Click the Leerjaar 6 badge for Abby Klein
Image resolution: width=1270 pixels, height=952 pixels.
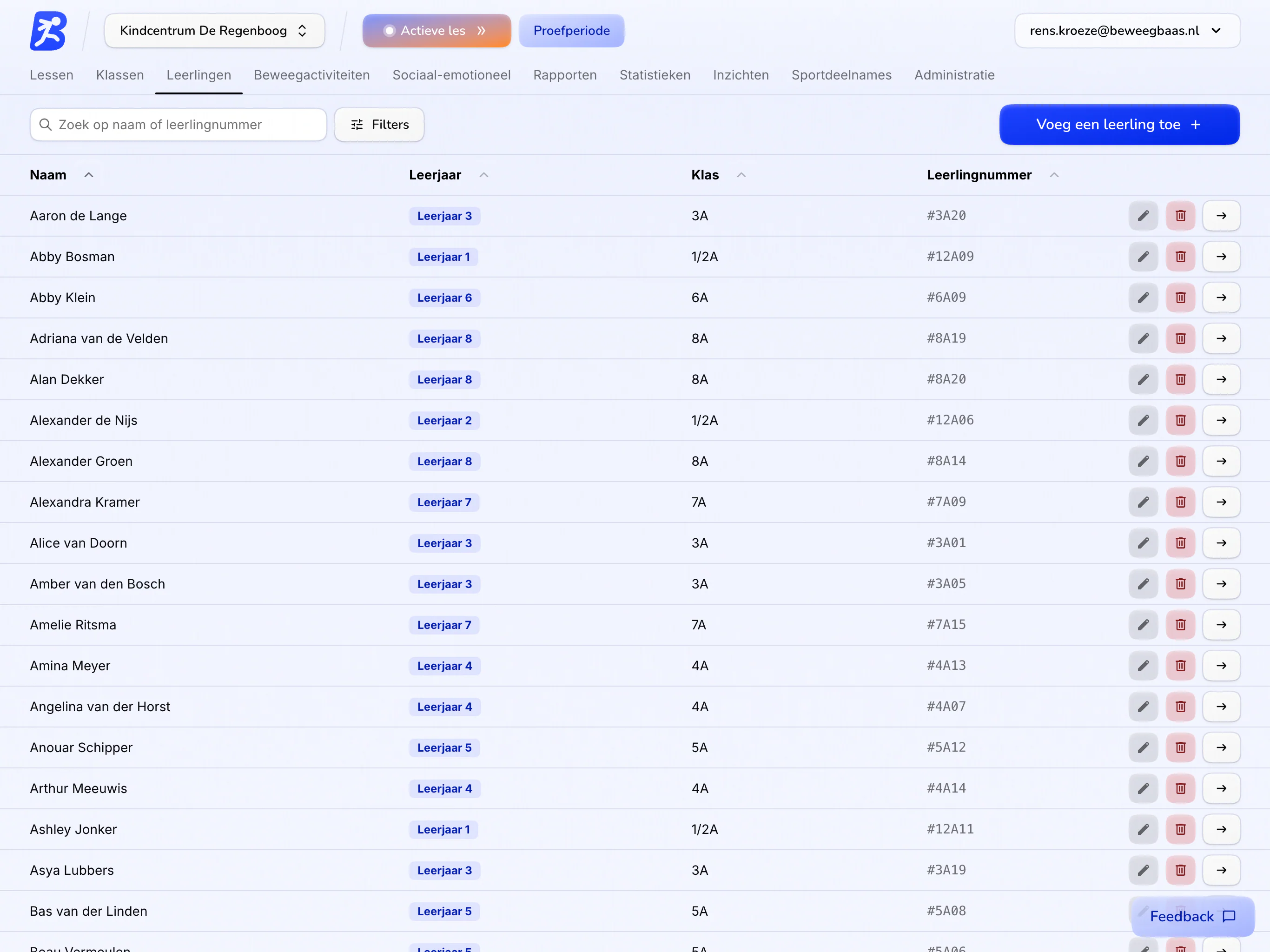444,297
